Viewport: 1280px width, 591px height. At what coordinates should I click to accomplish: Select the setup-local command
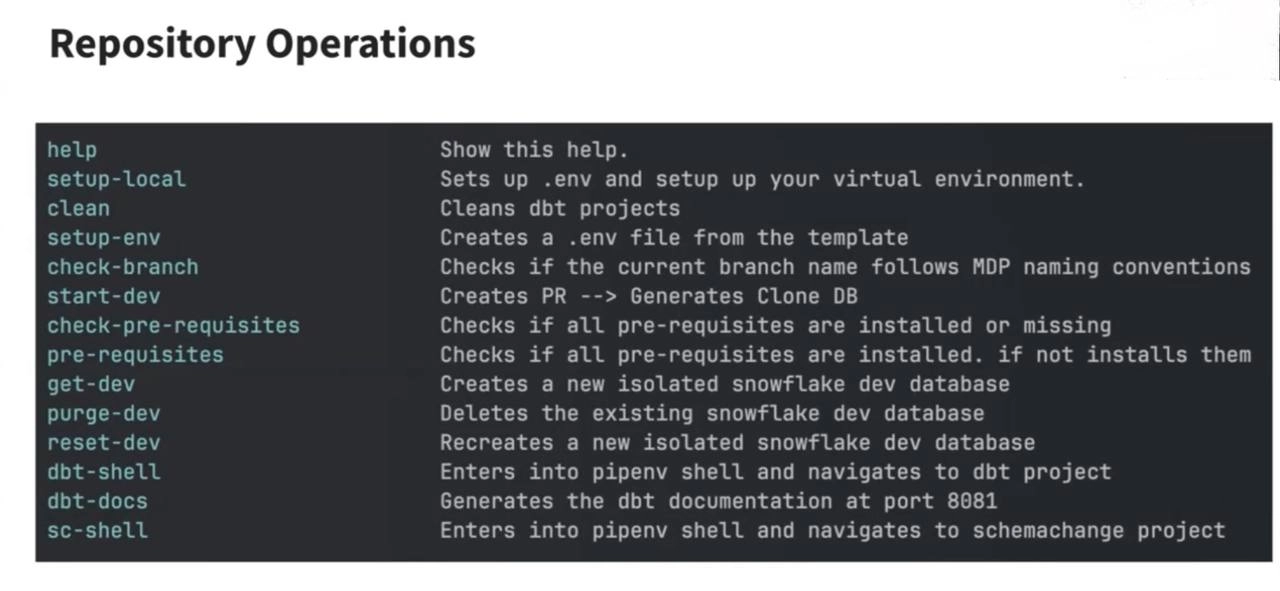tap(116, 179)
